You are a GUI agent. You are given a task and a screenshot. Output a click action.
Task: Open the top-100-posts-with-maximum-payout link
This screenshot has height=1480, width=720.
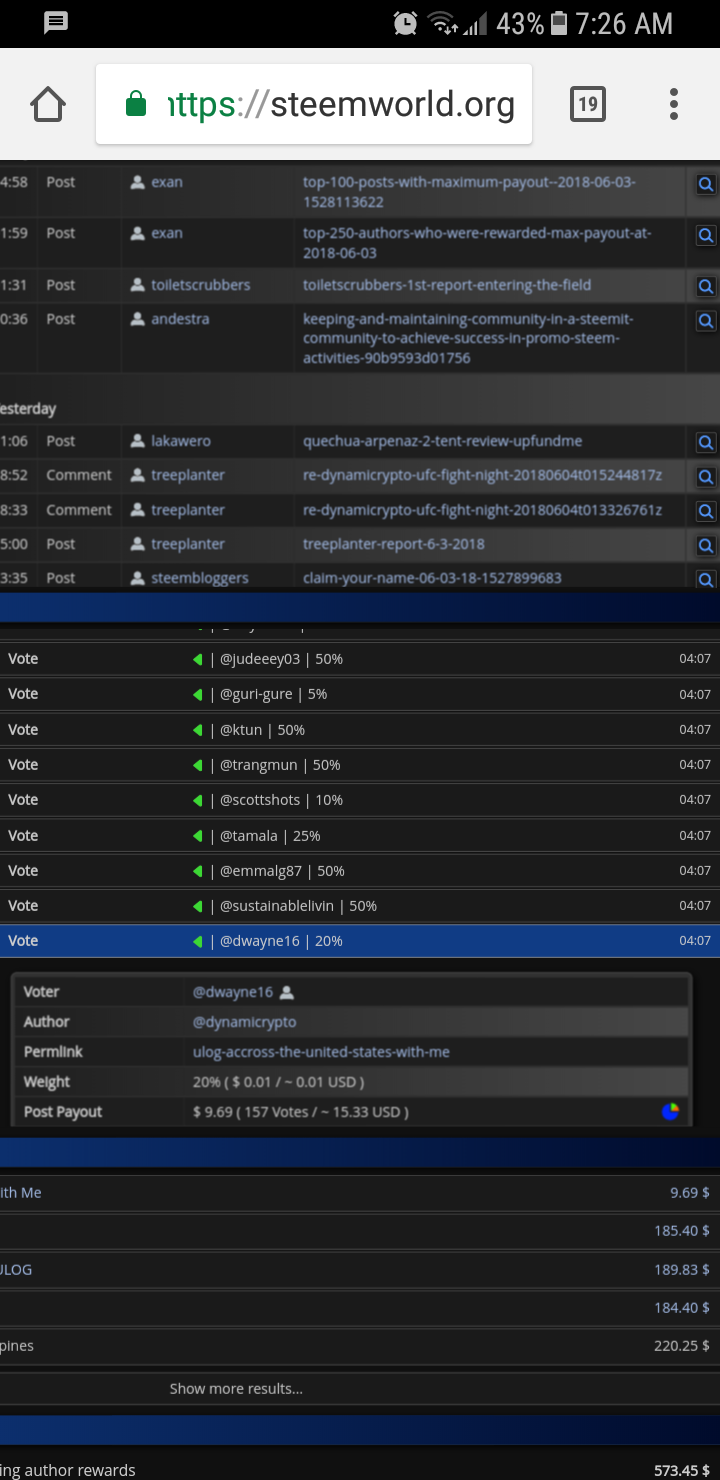click(x=469, y=192)
